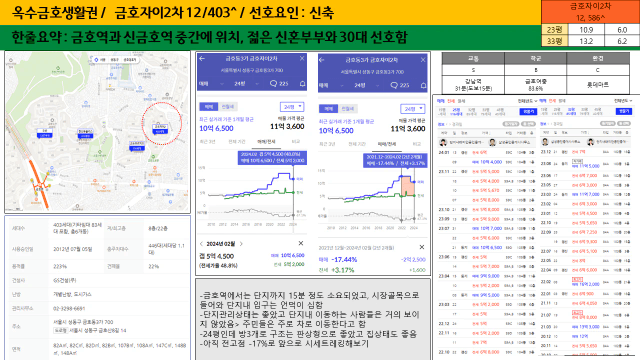Click the 23평 row in top-right price table
Image resolution: width=640 pixels, height=360 pixels.
tap(590, 30)
